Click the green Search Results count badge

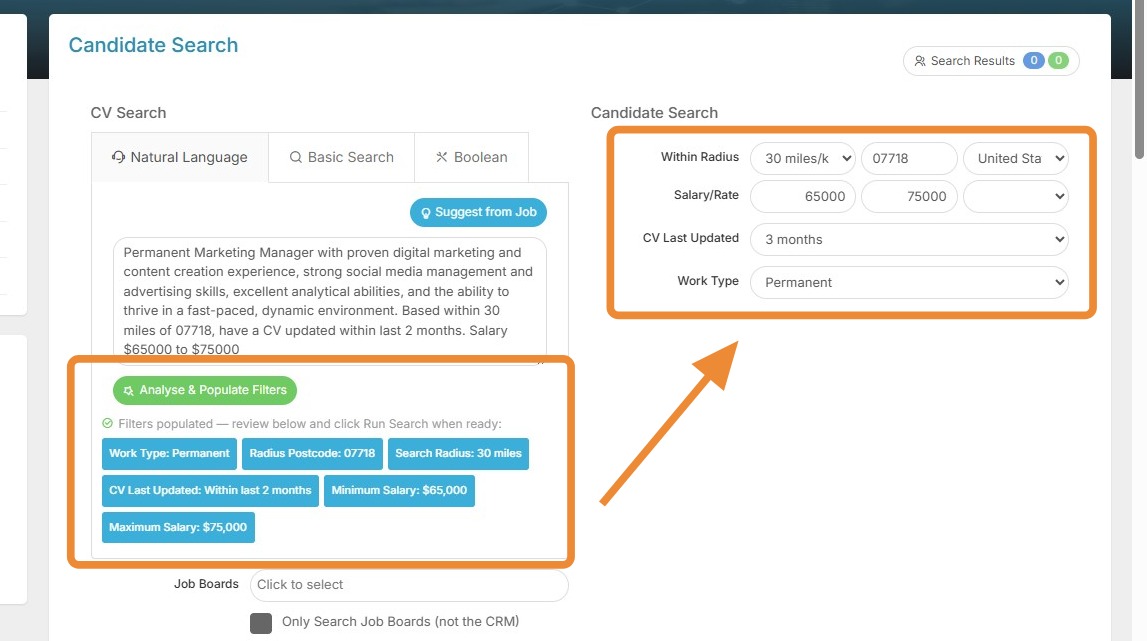(x=1058, y=61)
